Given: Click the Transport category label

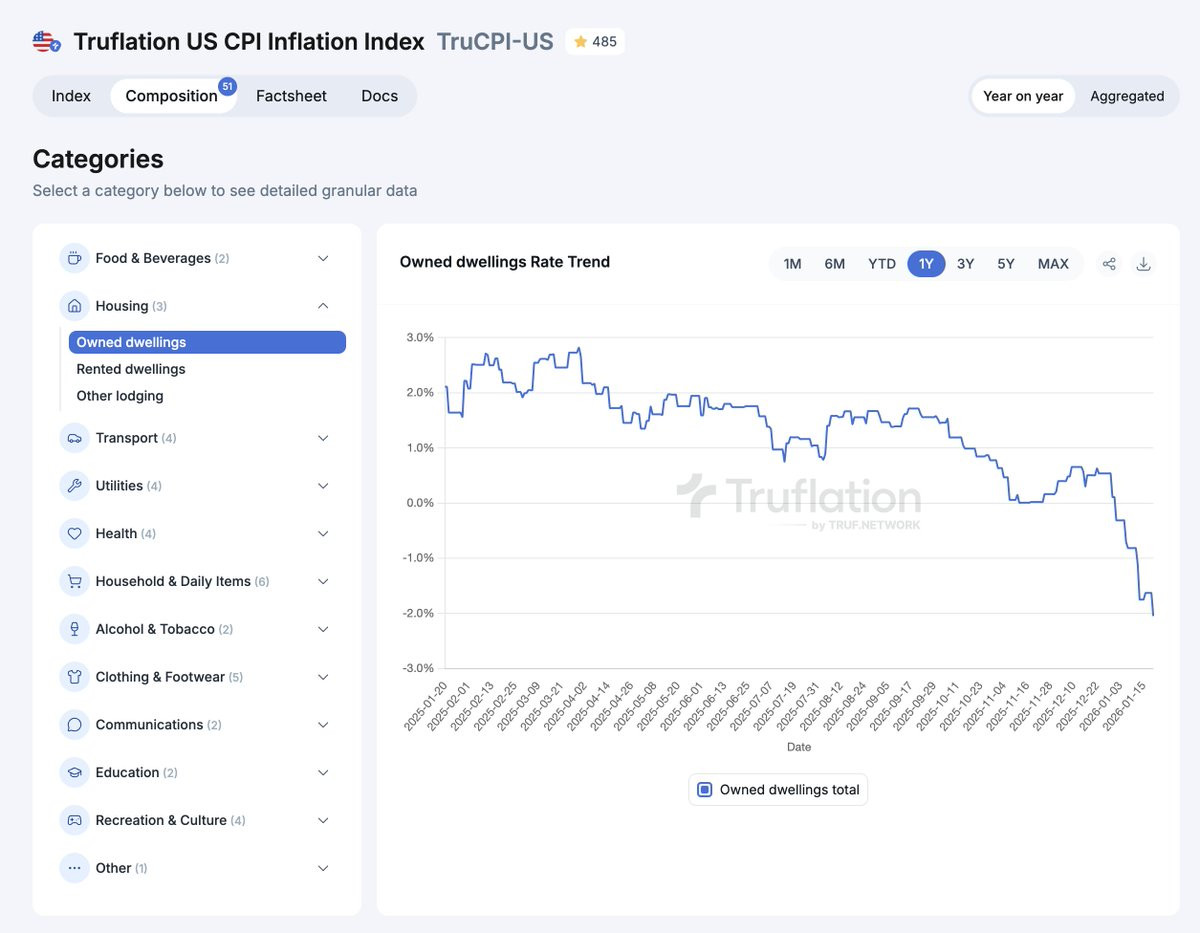Looking at the screenshot, I should pyautogui.click(x=127, y=438).
